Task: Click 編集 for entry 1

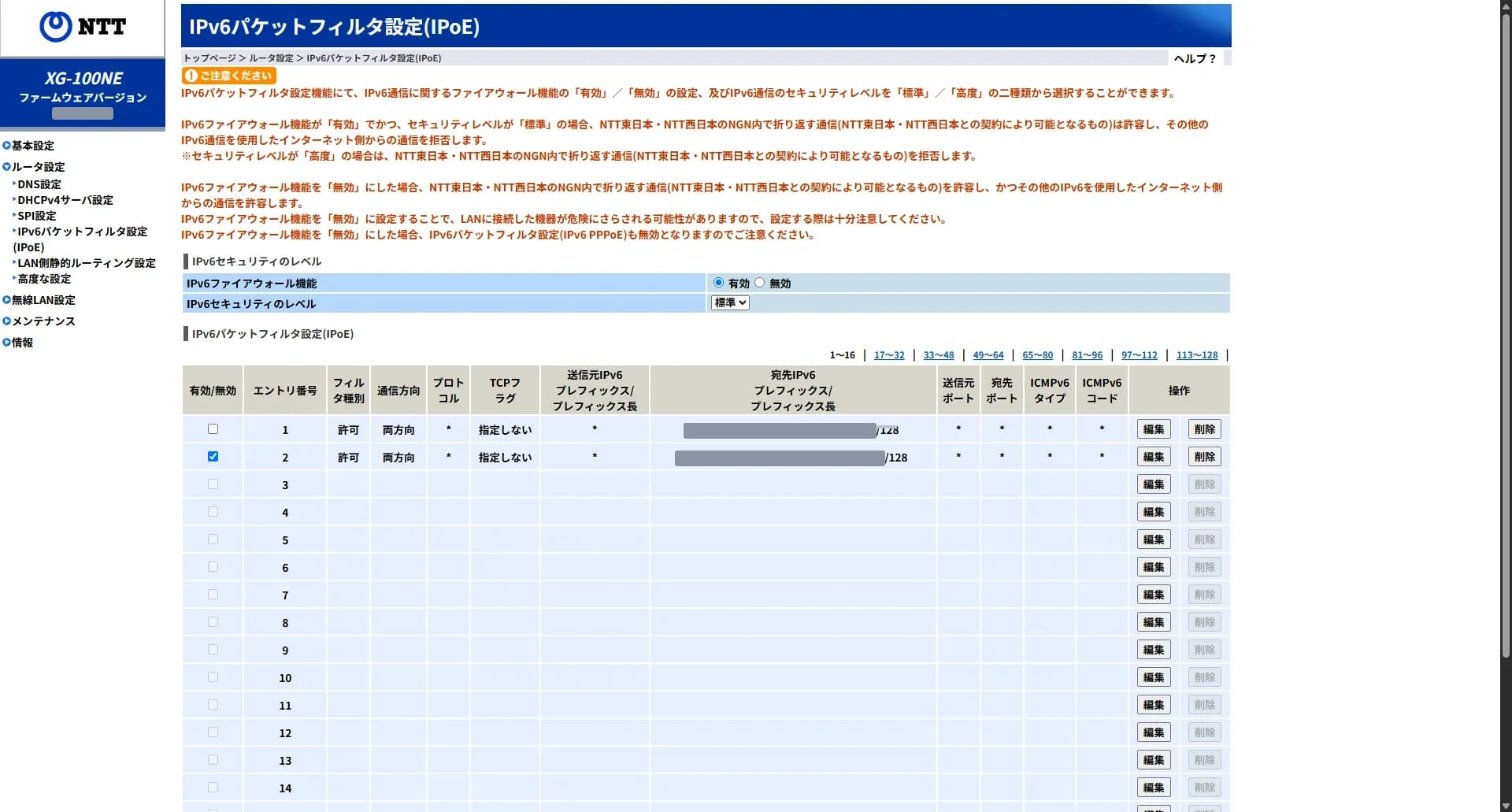Action: (1154, 429)
